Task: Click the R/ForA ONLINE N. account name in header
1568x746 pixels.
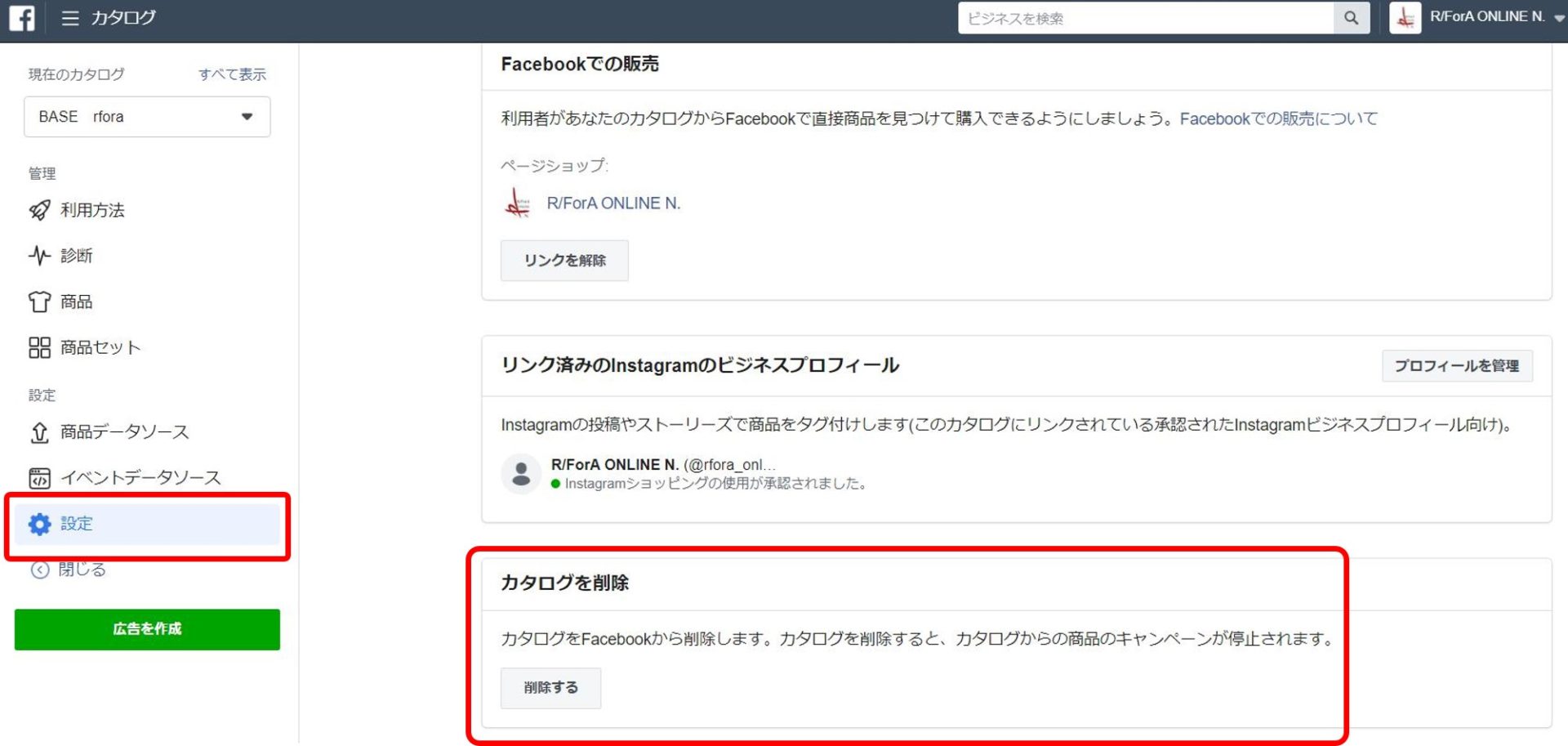Action: point(1486,16)
